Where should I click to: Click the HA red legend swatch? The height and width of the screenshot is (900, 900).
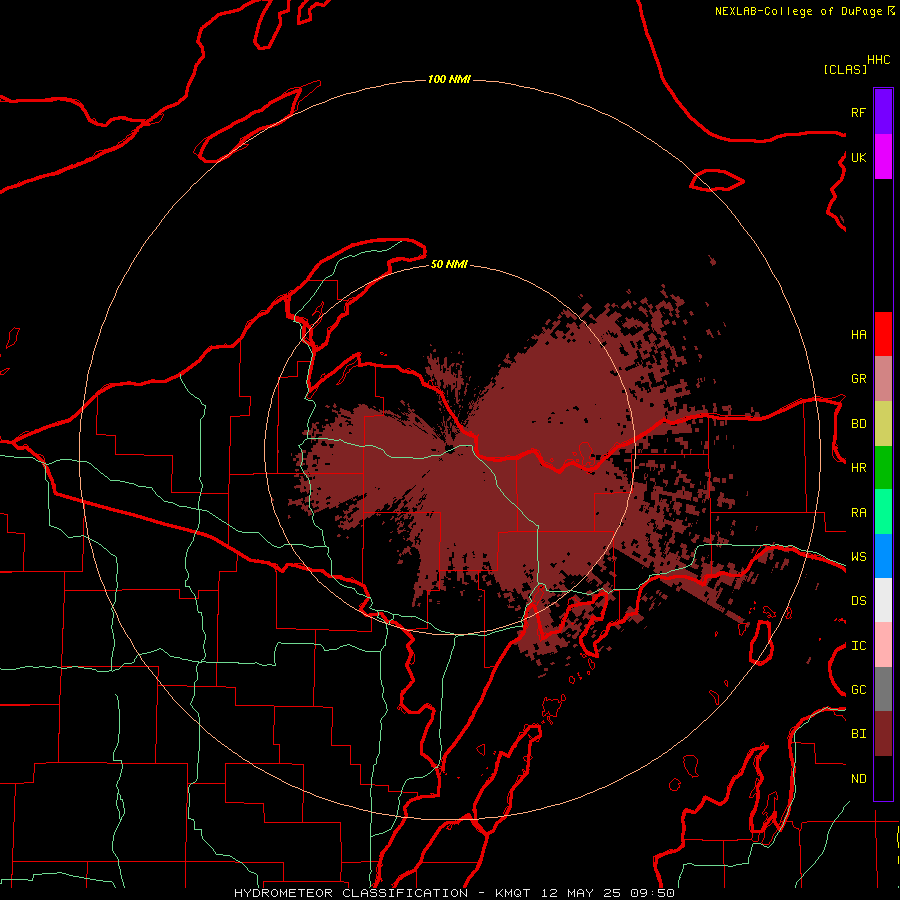[883, 334]
